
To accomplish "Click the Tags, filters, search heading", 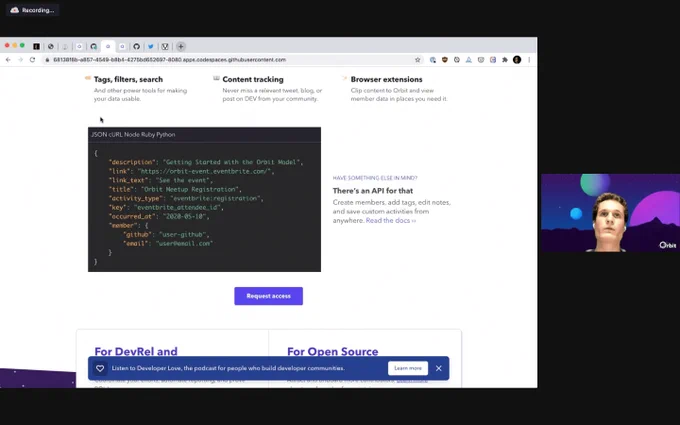I will pos(128,79).
